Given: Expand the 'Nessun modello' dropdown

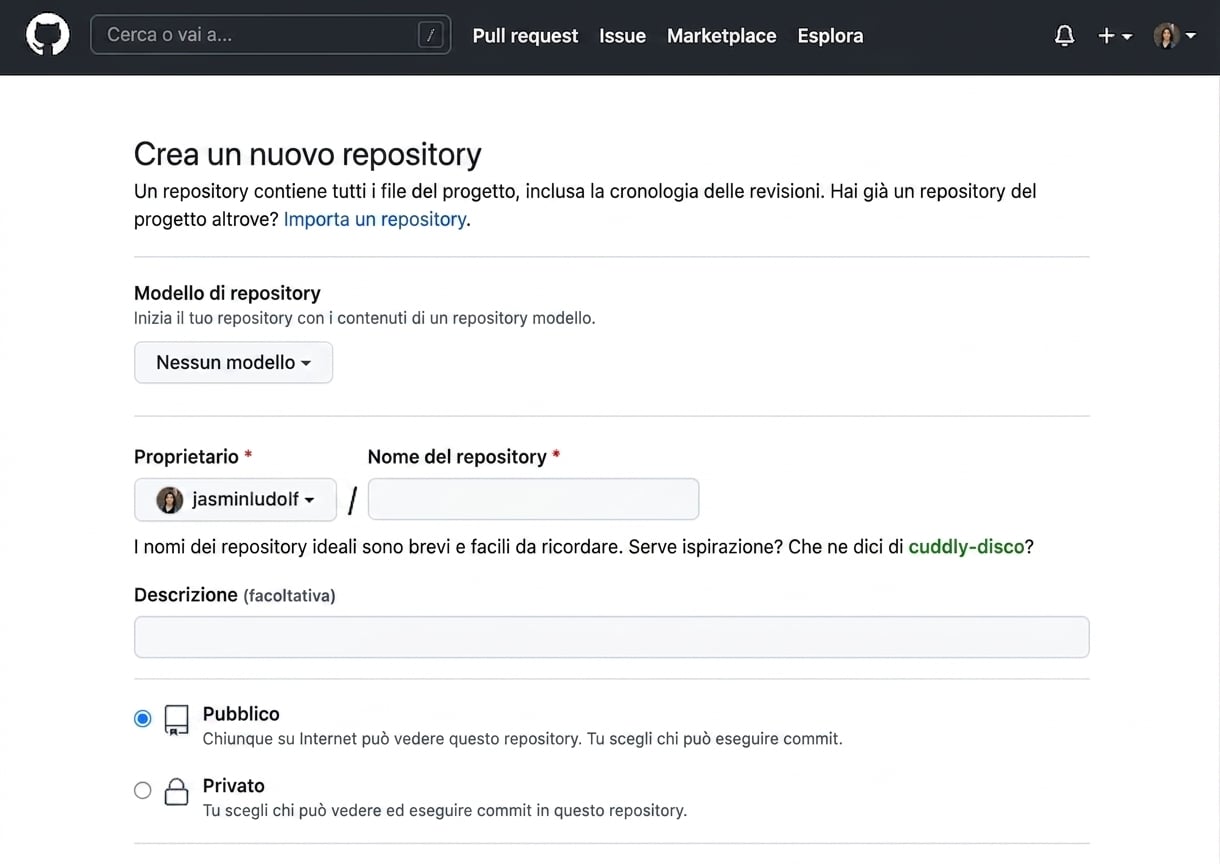Looking at the screenshot, I should pyautogui.click(x=233, y=363).
